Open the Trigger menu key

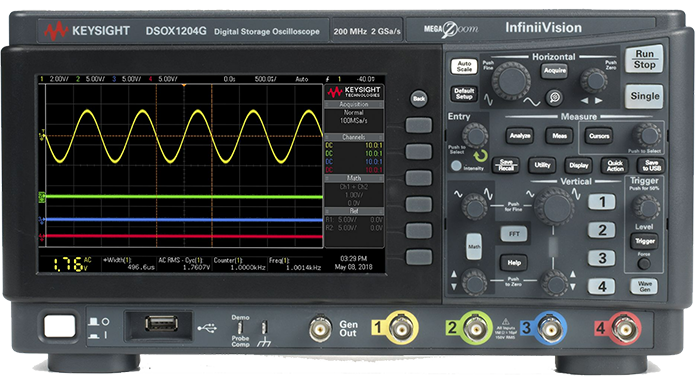click(x=644, y=241)
